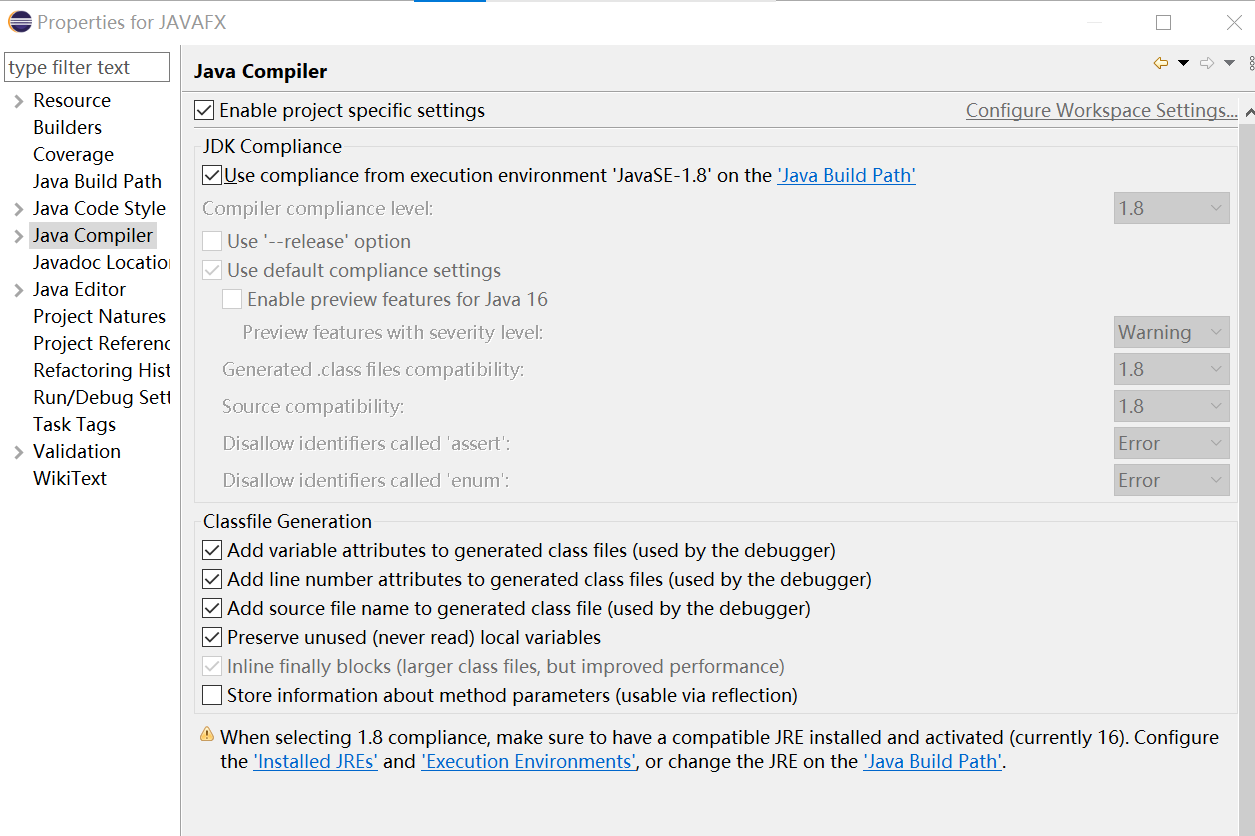Select Java Build Path in sidebar
1255x836 pixels.
point(97,181)
